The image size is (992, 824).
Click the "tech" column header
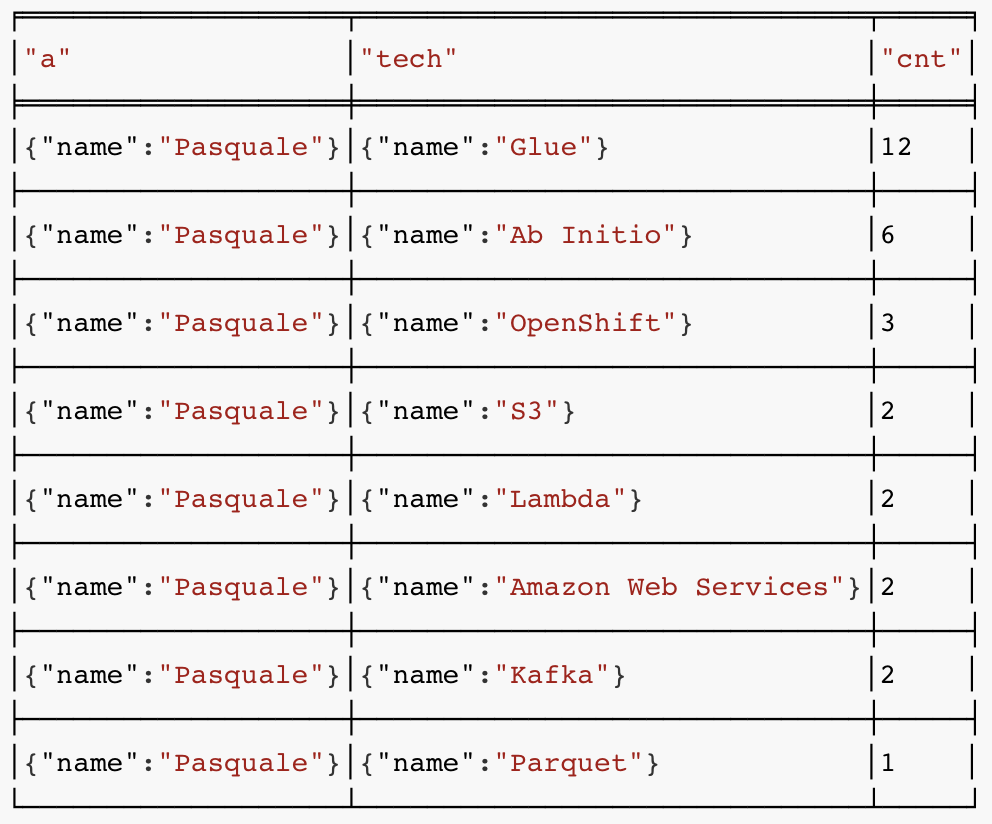[x=409, y=59]
